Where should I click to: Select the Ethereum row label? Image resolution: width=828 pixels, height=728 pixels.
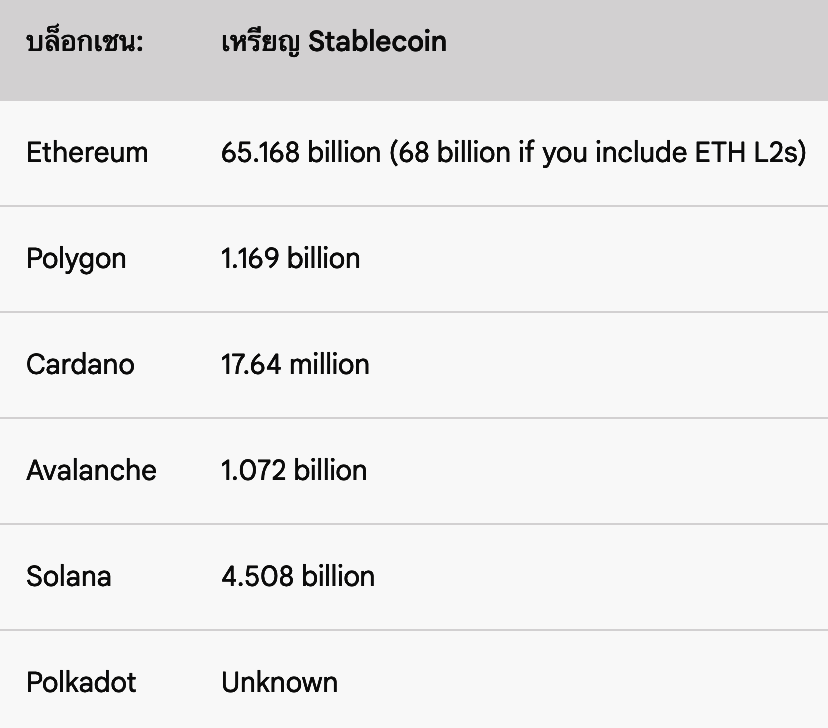coord(87,153)
